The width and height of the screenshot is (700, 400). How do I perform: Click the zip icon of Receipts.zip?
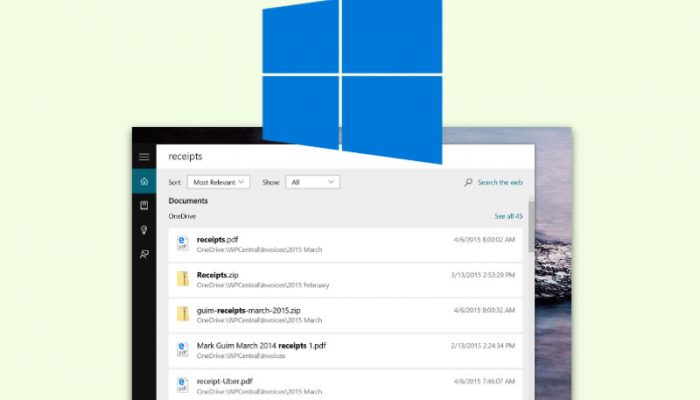183,279
